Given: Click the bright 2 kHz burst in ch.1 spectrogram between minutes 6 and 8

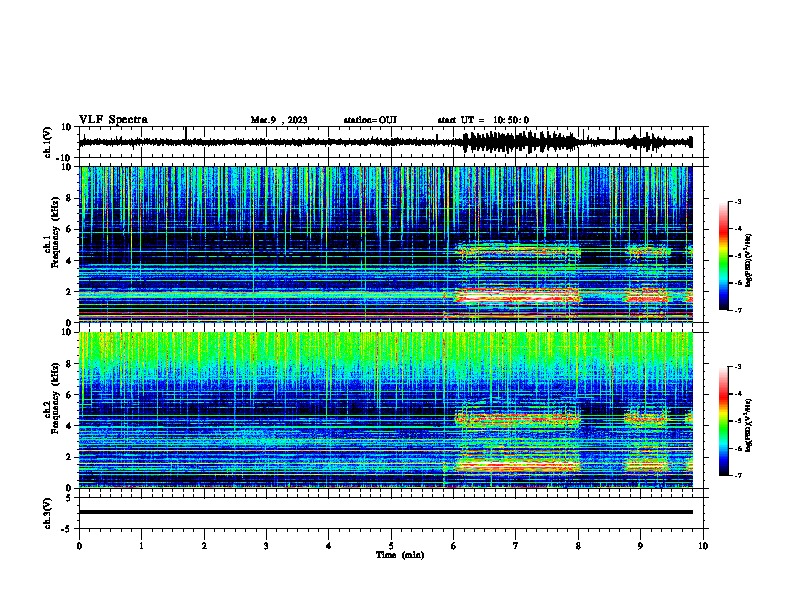Looking at the screenshot, I should coord(516,295).
